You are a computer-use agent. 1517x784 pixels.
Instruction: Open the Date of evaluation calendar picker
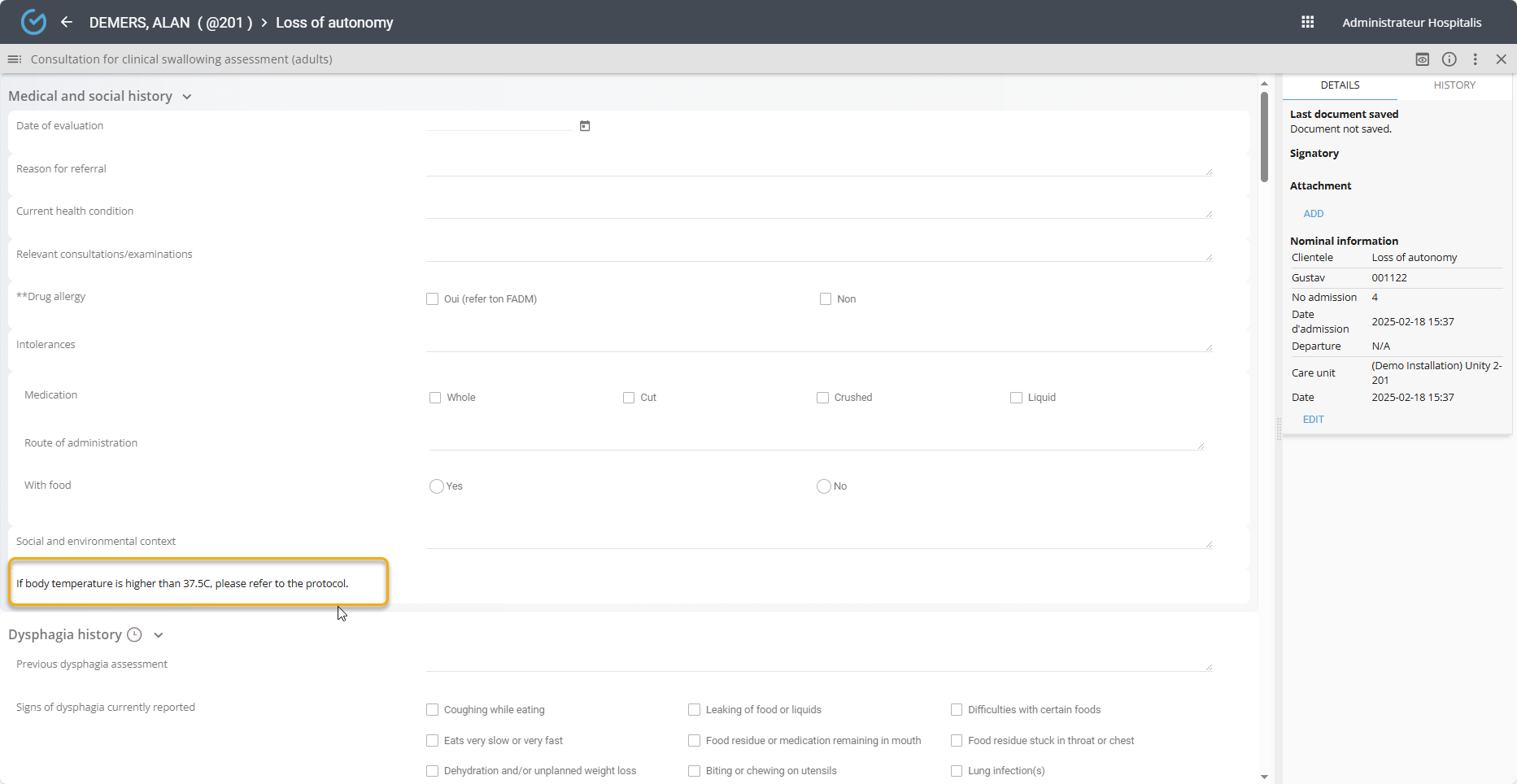pos(584,126)
